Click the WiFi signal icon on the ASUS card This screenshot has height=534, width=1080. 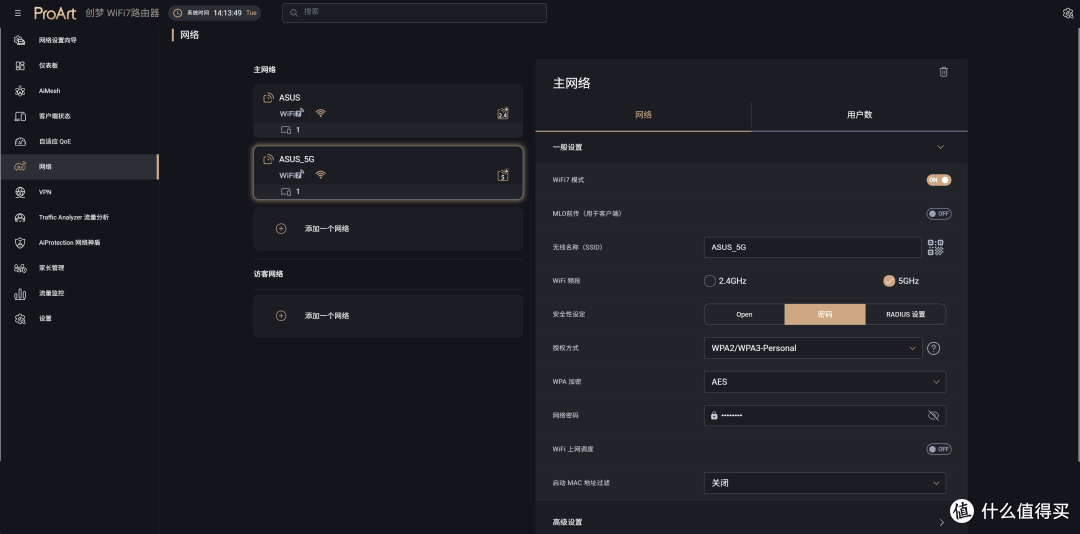[x=320, y=113]
